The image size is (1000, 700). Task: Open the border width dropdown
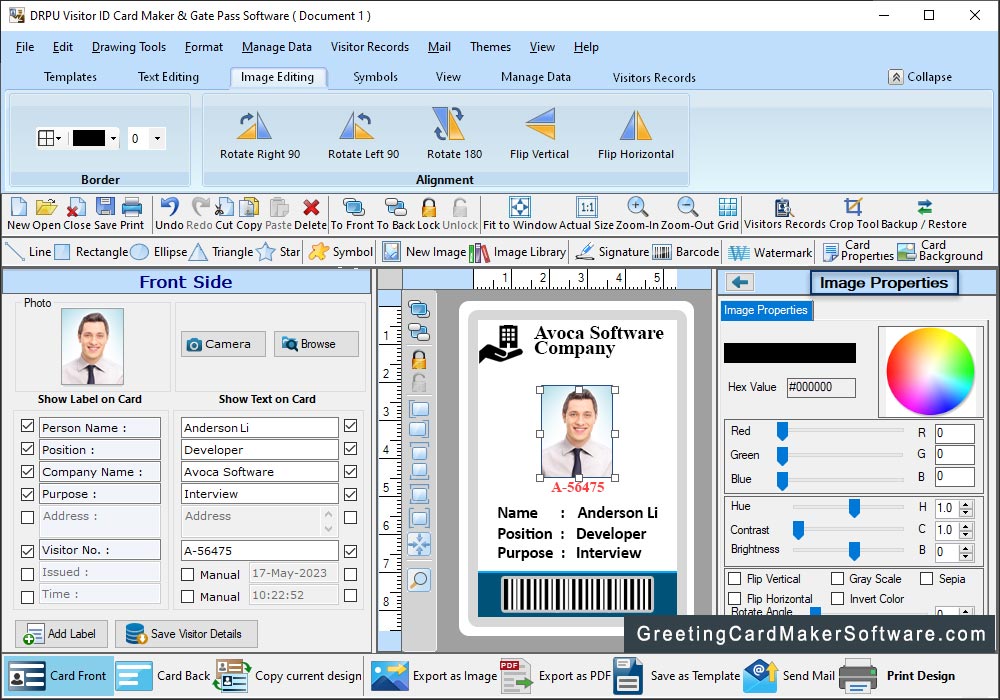click(x=157, y=138)
